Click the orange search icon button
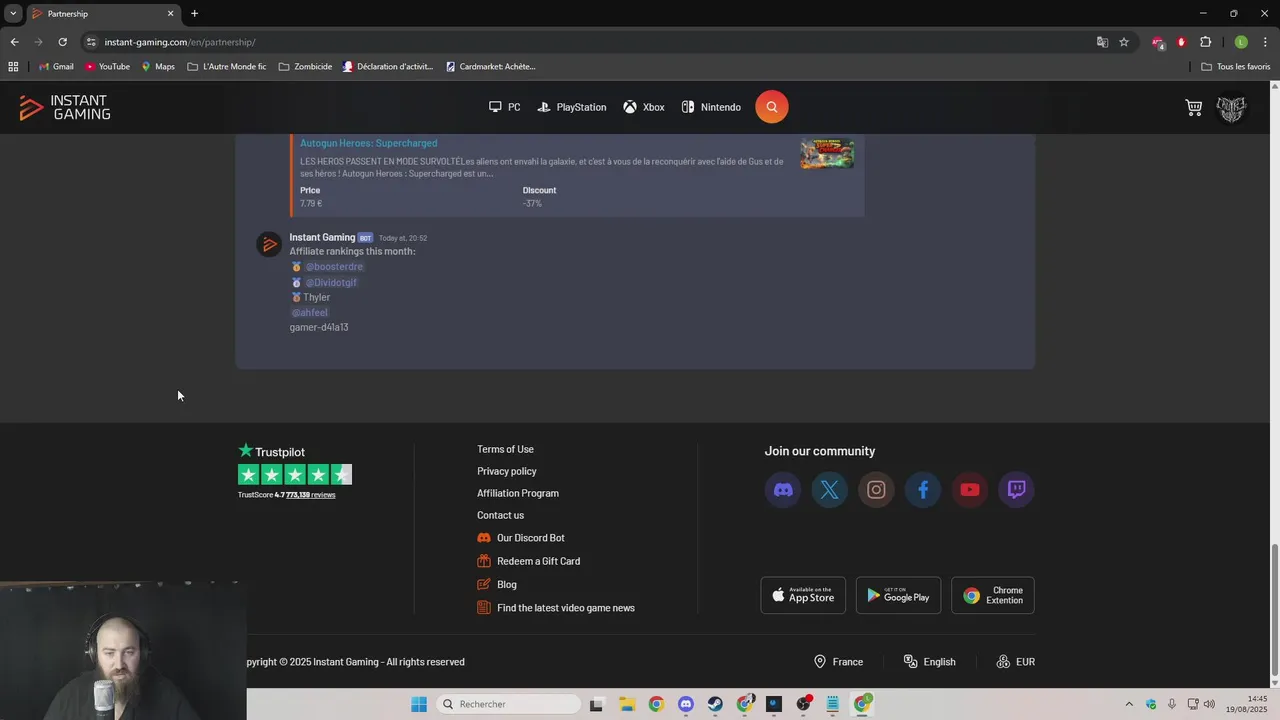Viewport: 1280px width, 720px height. pos(771,107)
